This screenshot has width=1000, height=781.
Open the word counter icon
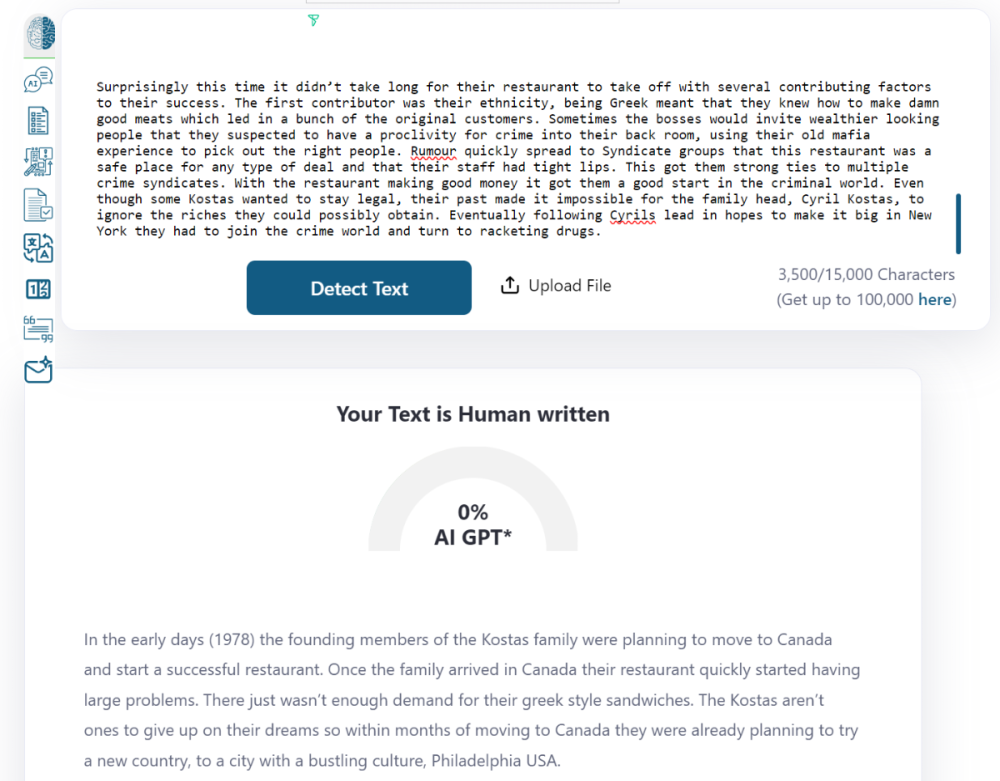coord(38,290)
